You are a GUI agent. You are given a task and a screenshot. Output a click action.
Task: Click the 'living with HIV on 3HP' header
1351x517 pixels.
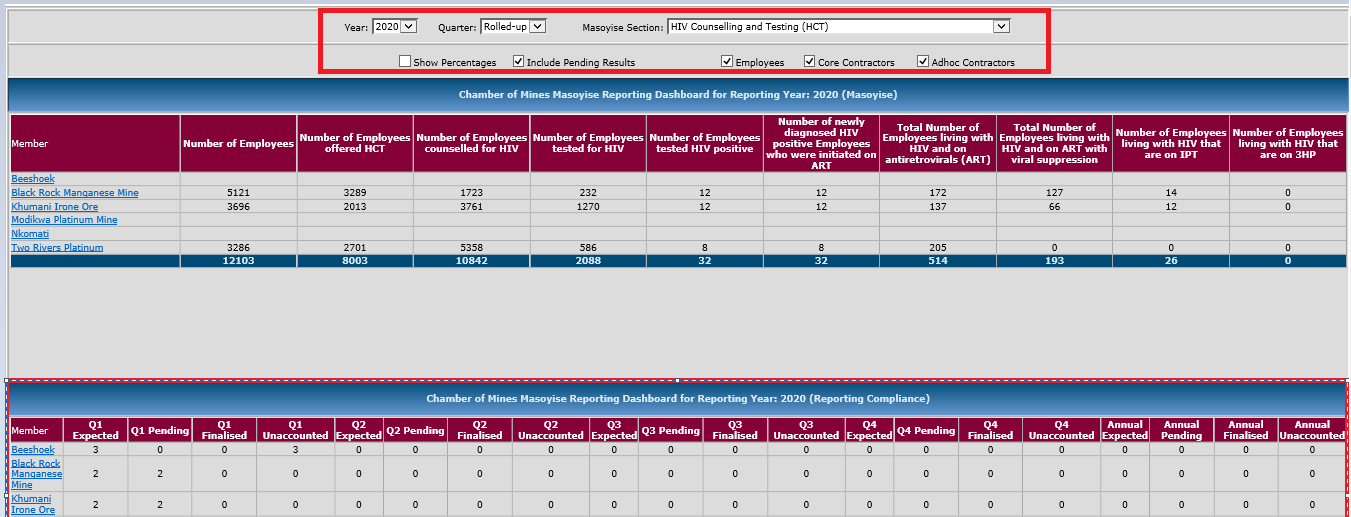tap(1288, 143)
